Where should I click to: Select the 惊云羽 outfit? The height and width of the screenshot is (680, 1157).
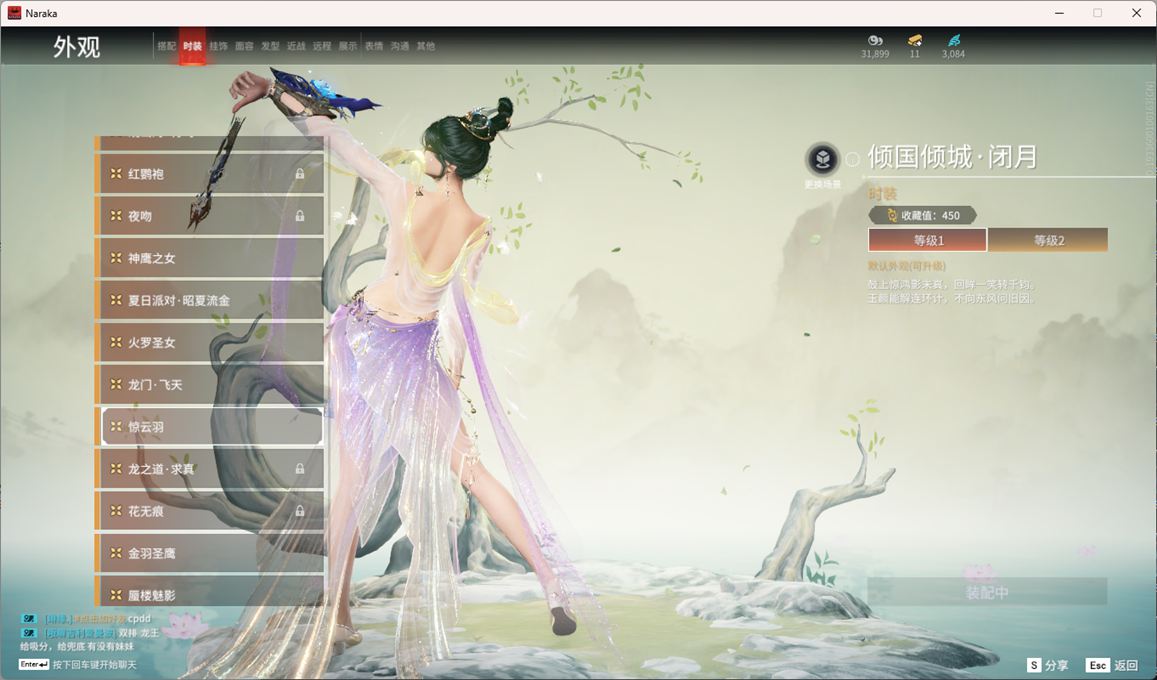coord(210,426)
